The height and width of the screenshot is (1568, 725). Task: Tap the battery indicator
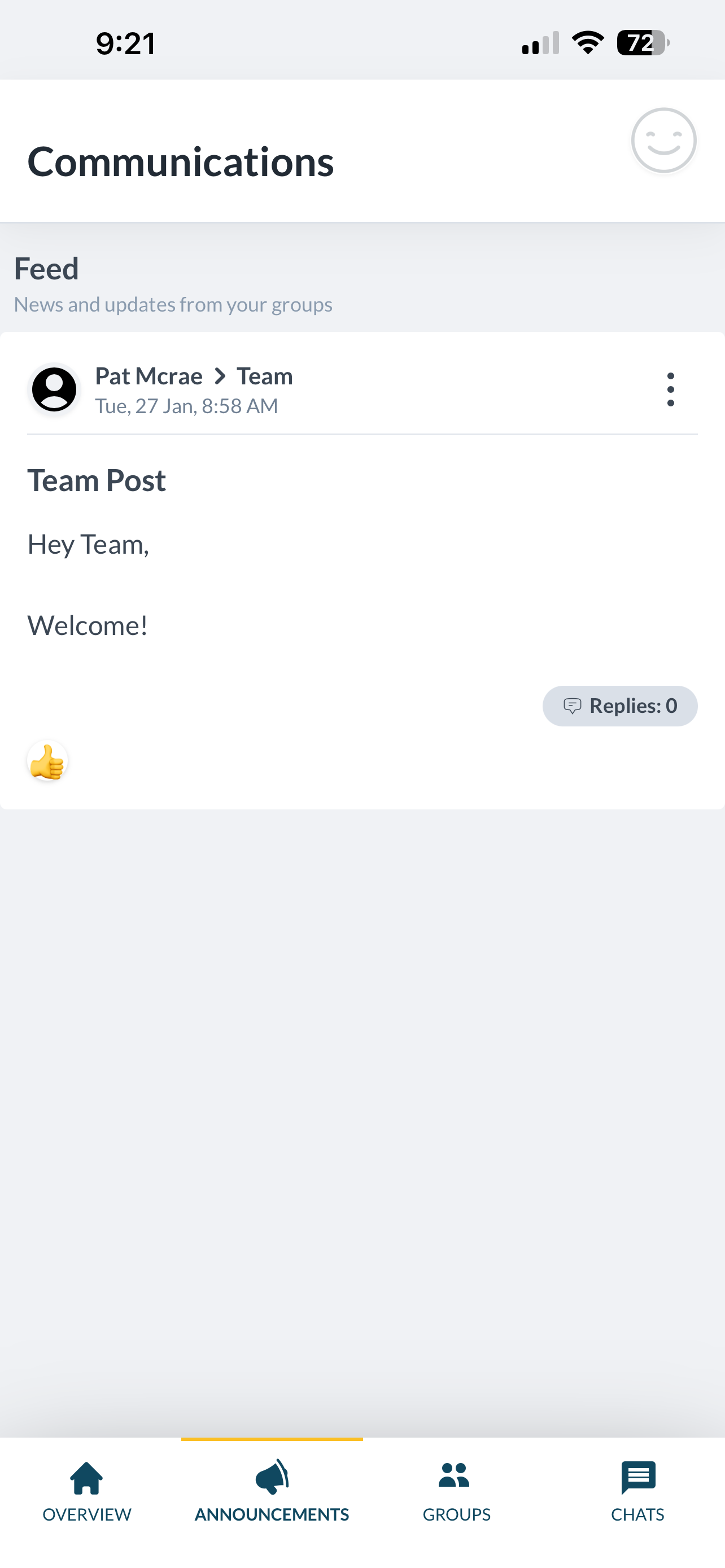point(643,41)
